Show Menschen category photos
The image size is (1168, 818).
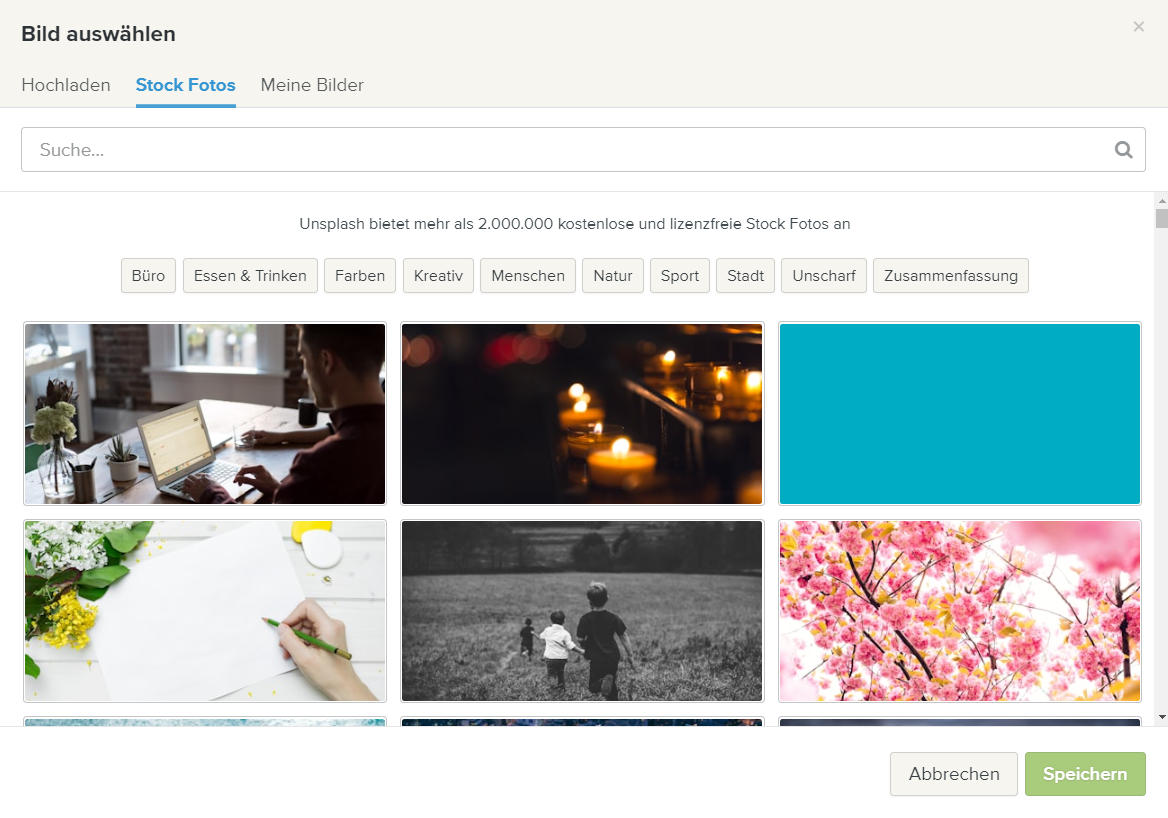pos(527,276)
